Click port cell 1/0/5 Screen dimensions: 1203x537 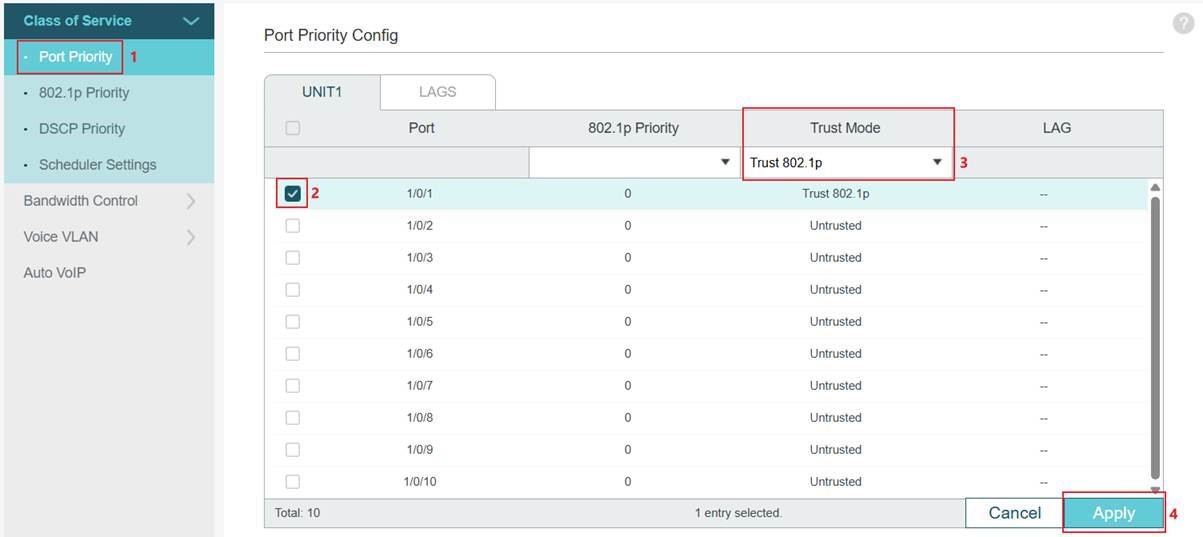pyautogui.click(x=420, y=322)
